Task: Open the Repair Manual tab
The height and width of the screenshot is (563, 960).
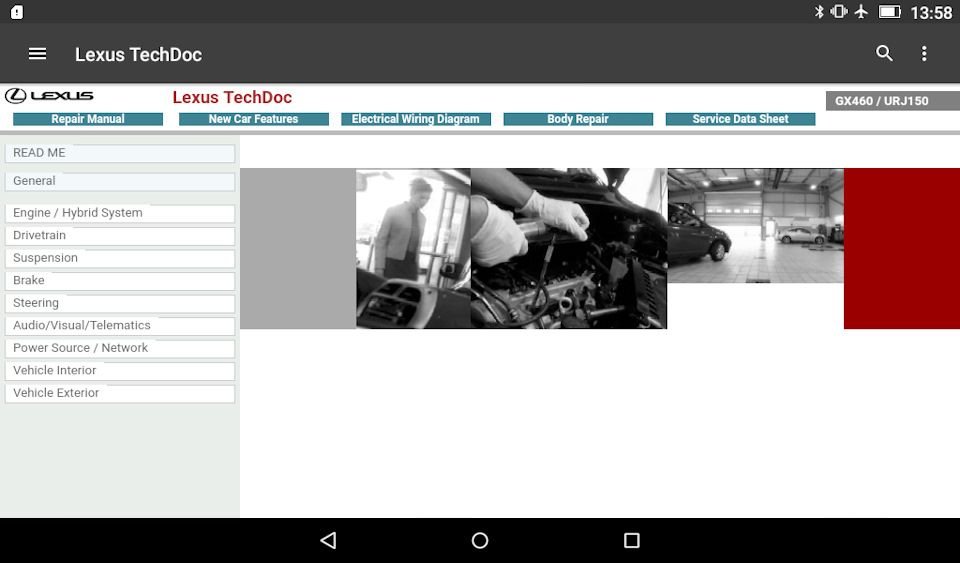Action: (x=88, y=119)
